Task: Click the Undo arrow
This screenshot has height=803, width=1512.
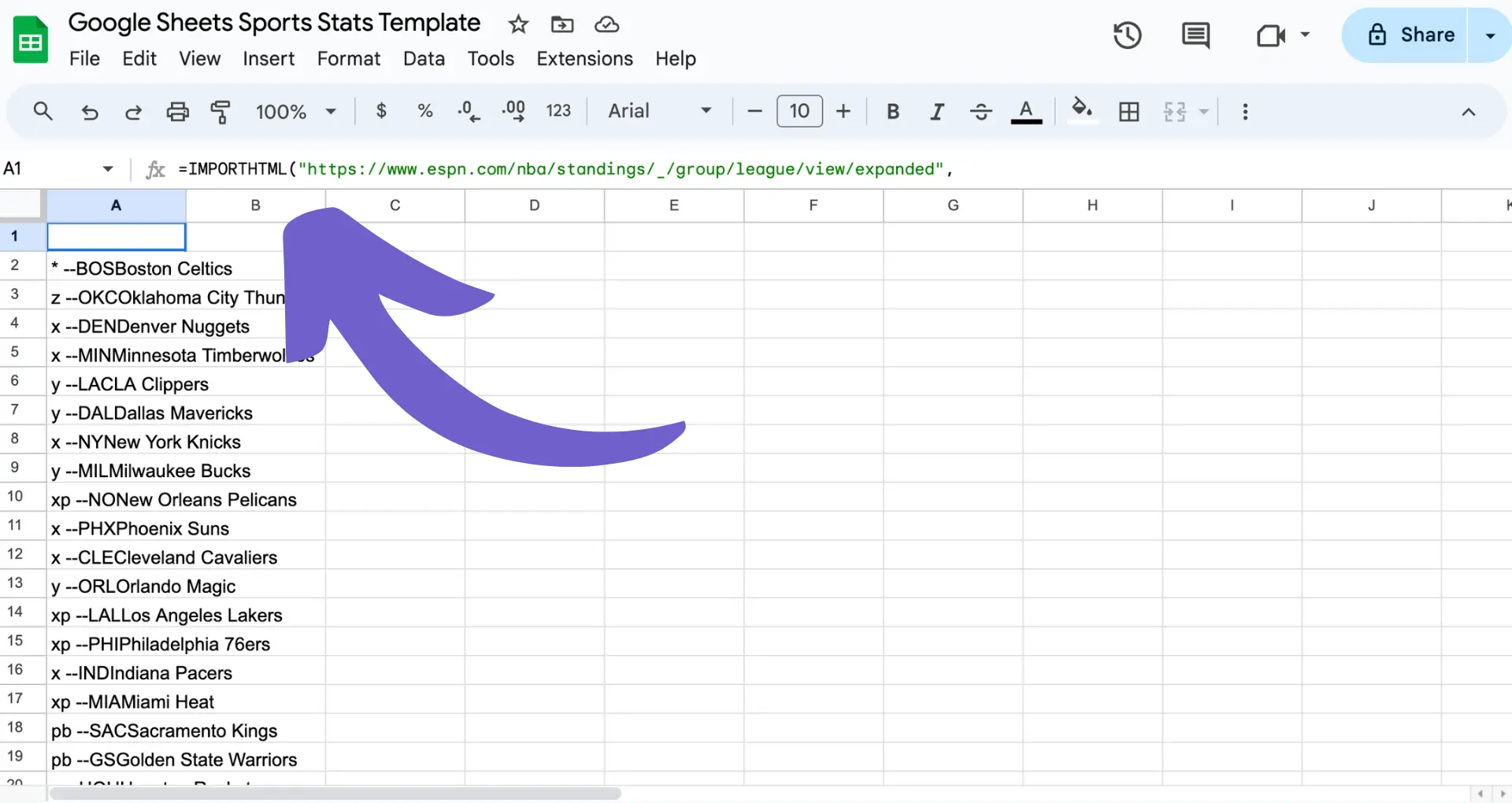Action: coord(90,112)
